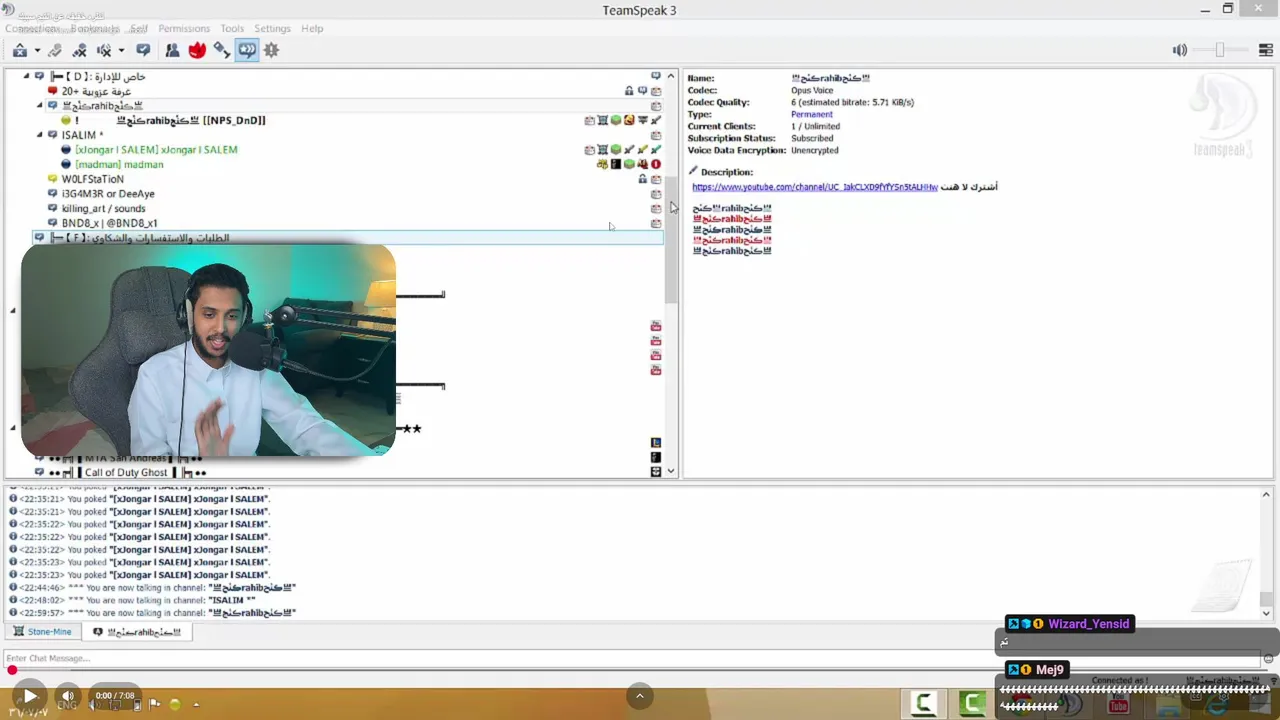Click the green cube badge on xJongar row

click(x=616, y=149)
